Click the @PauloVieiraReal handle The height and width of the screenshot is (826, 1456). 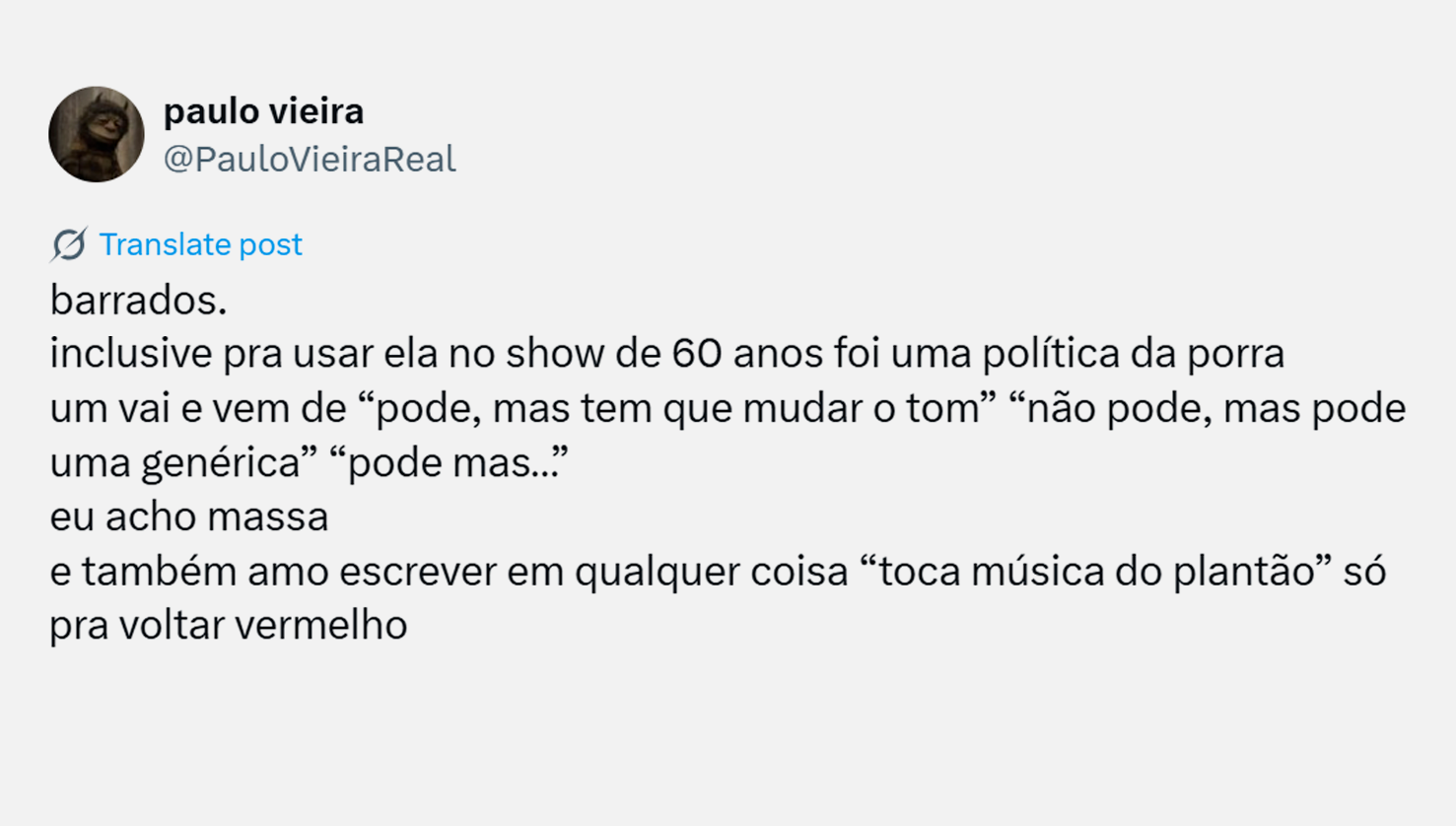click(310, 159)
